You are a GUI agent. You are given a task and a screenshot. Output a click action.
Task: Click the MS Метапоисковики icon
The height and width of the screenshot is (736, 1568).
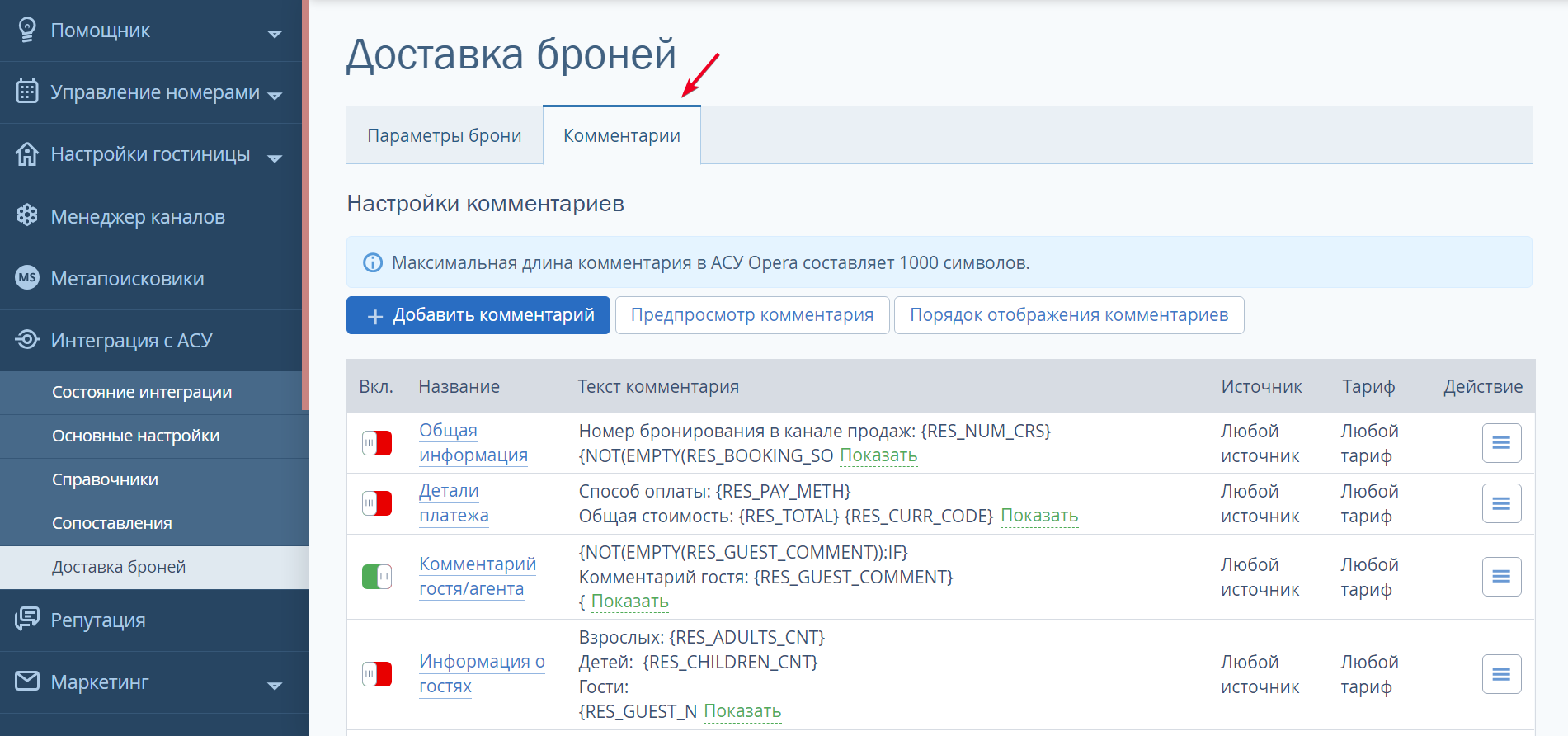click(x=27, y=277)
